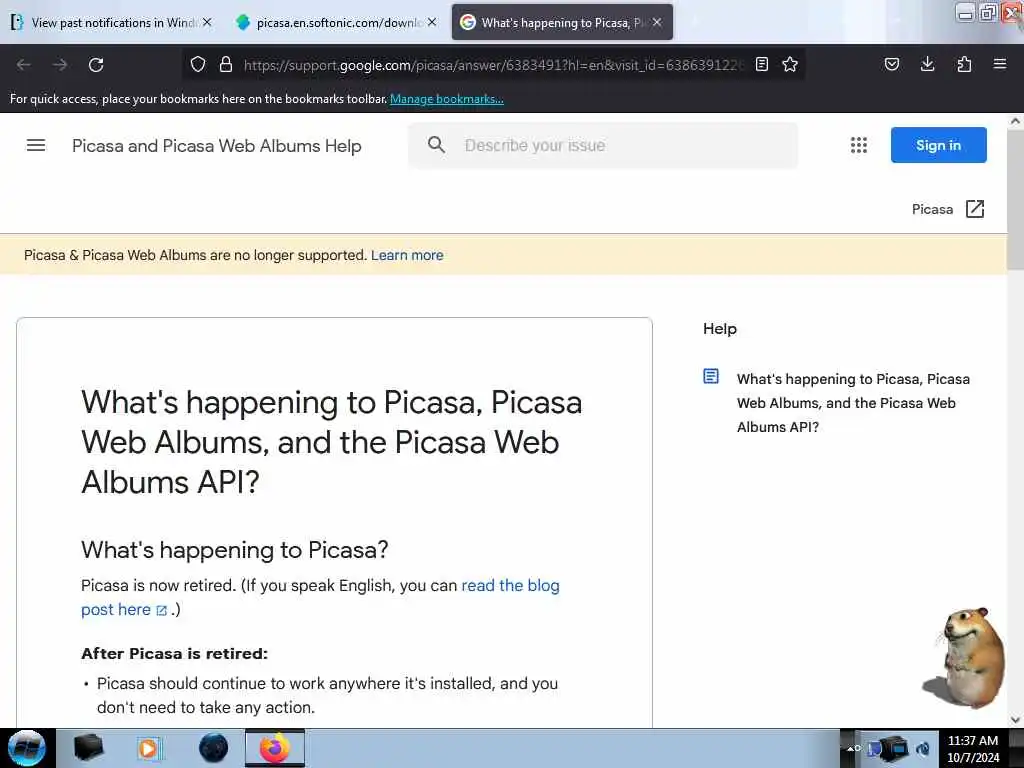The image size is (1024, 768).
Task: Open the Firefox downloads panel
Action: [927, 64]
